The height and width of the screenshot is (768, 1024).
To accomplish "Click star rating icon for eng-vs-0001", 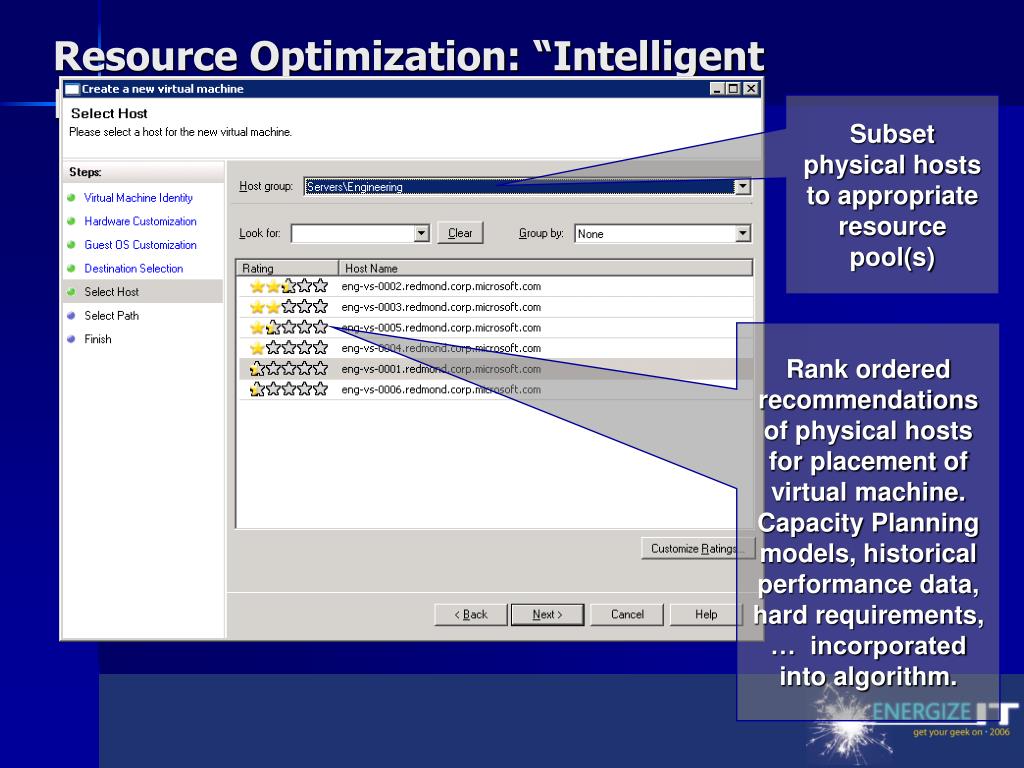I will 289,368.
